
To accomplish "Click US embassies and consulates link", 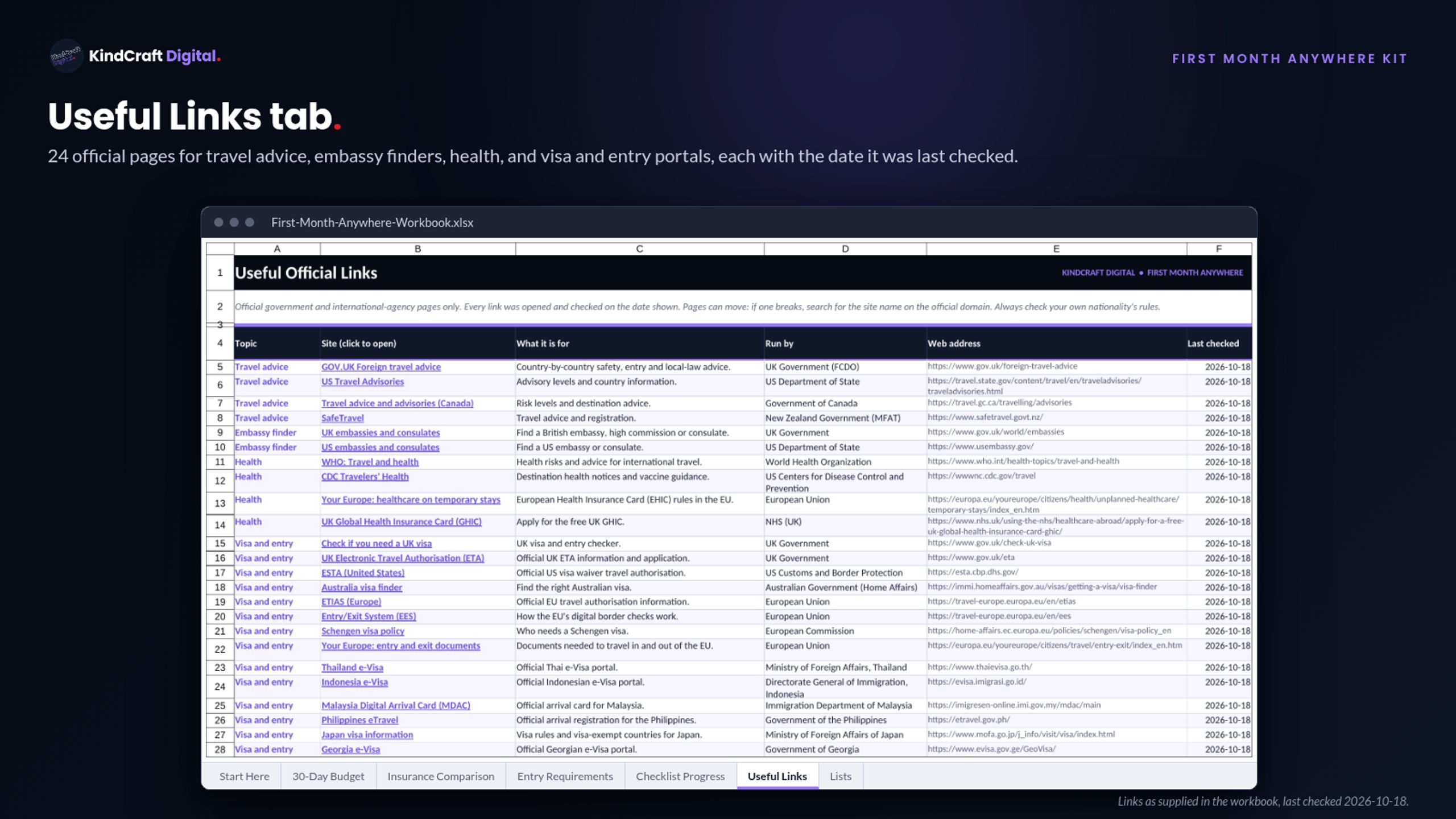I will [x=380, y=448].
